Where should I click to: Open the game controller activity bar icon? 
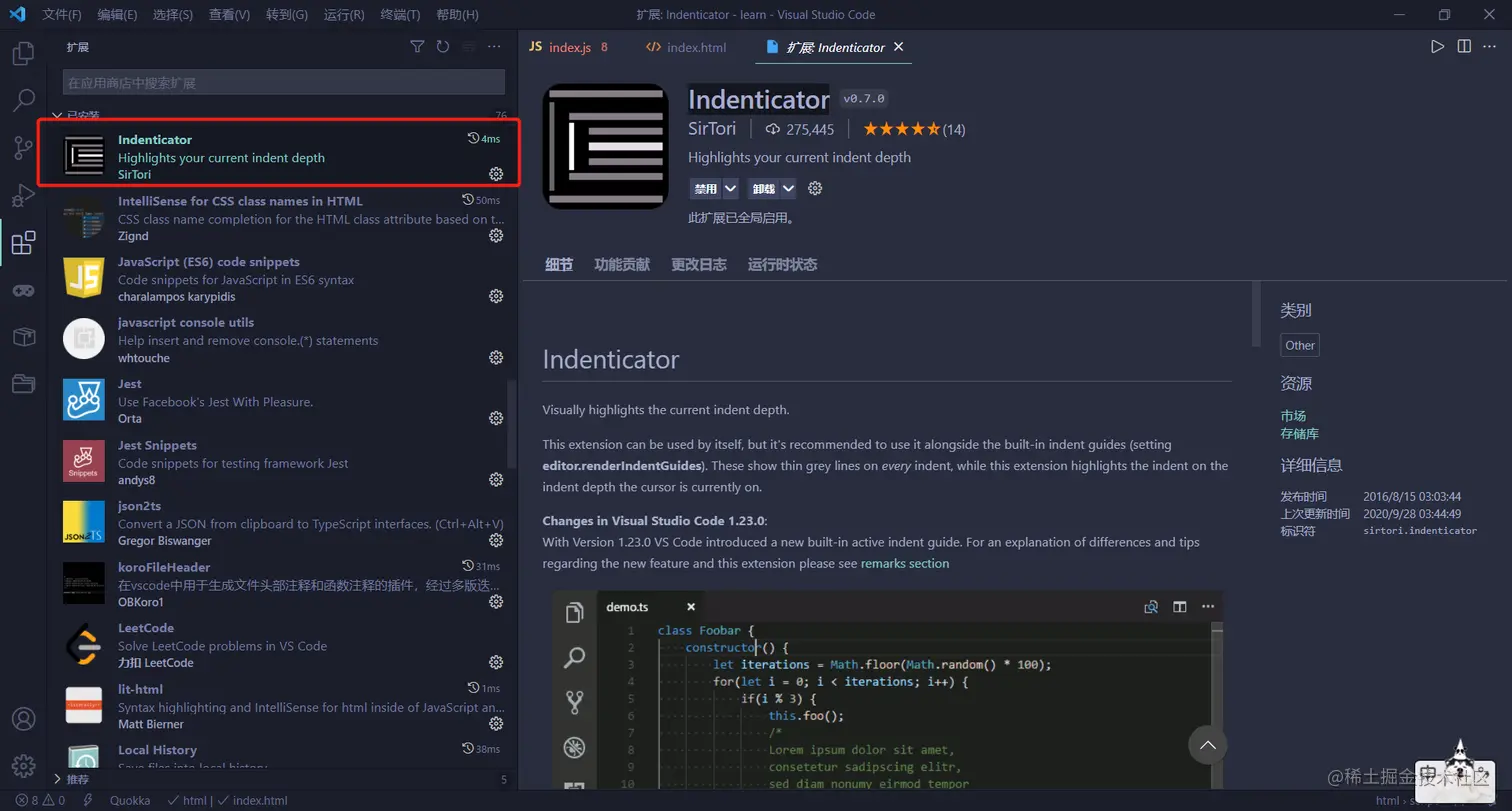(23, 290)
